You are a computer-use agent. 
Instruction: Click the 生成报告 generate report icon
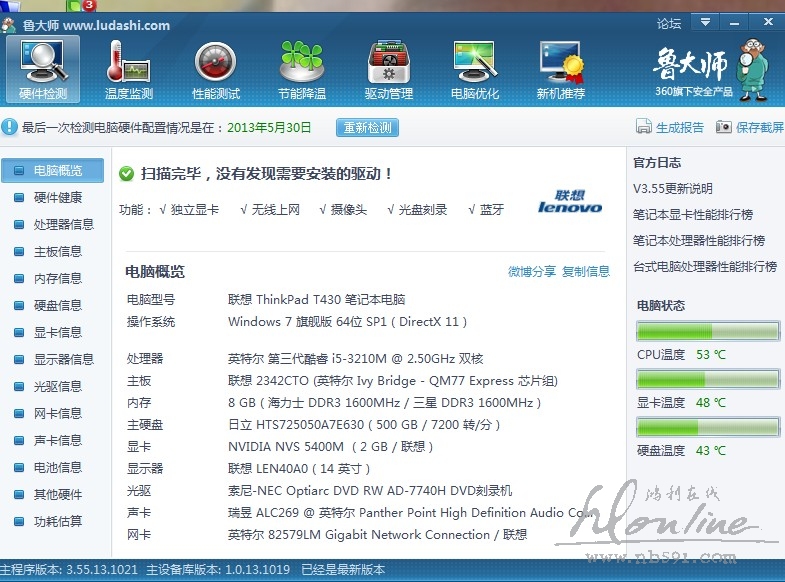(643, 127)
